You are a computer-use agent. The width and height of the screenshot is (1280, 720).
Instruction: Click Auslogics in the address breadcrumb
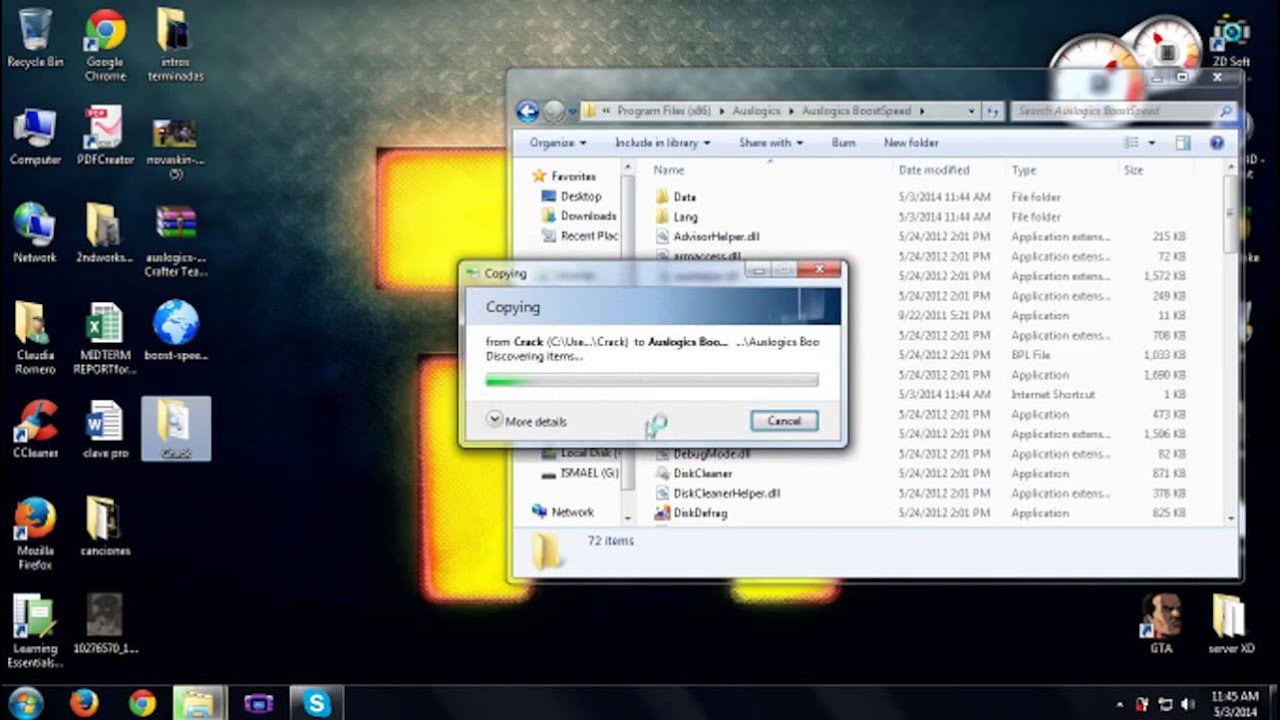tap(758, 111)
